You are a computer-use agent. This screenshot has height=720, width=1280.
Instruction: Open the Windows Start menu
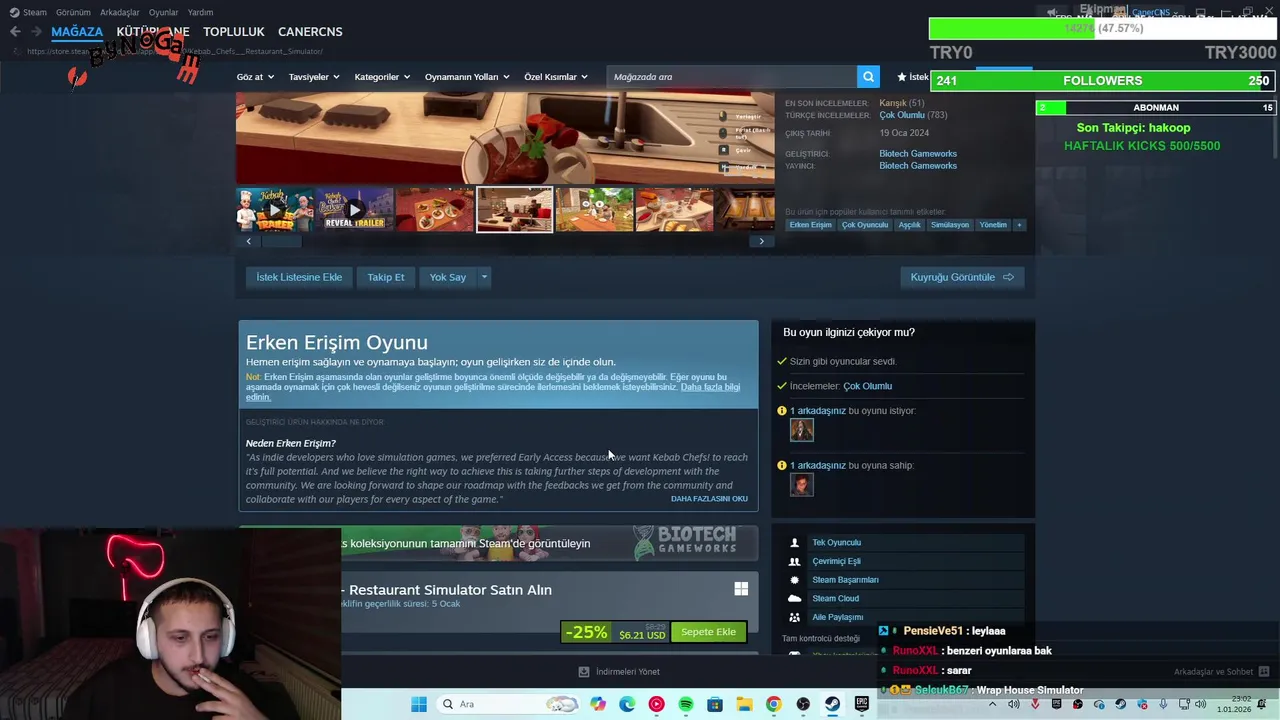[419, 704]
